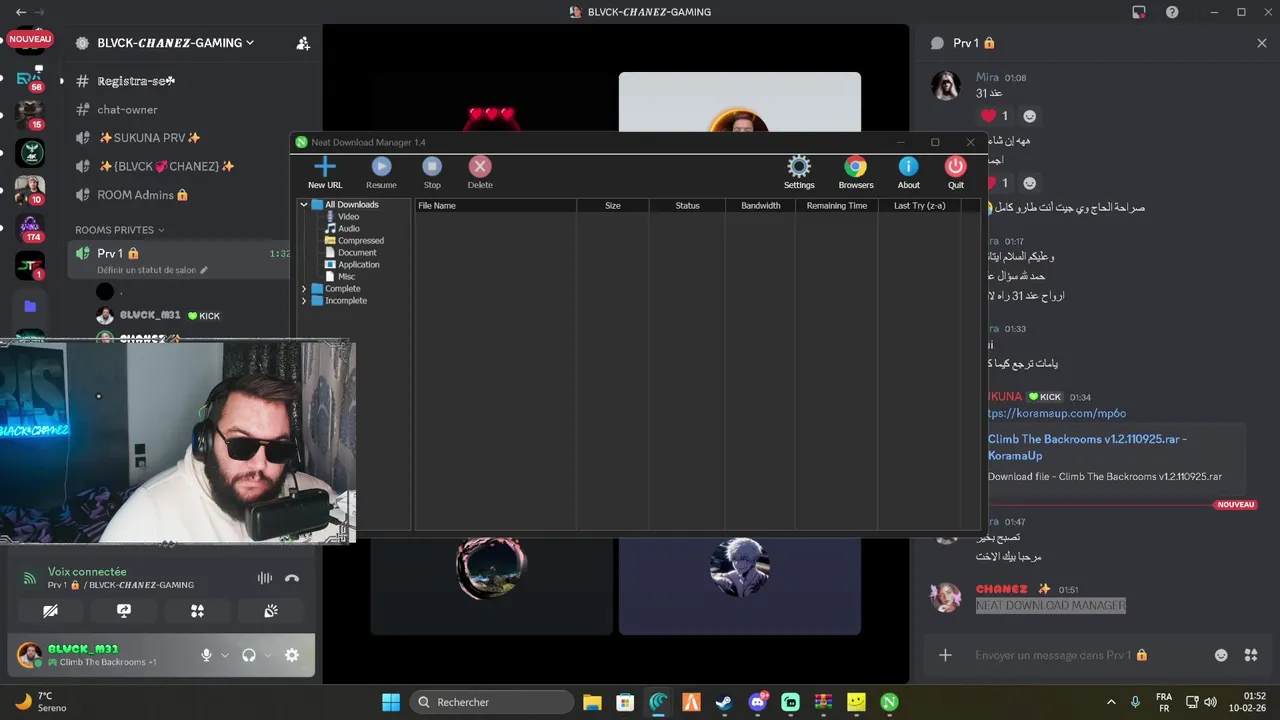Screen dimensions: 1280x720
Task: Click the plus attach button in chat
Action: tap(945, 655)
